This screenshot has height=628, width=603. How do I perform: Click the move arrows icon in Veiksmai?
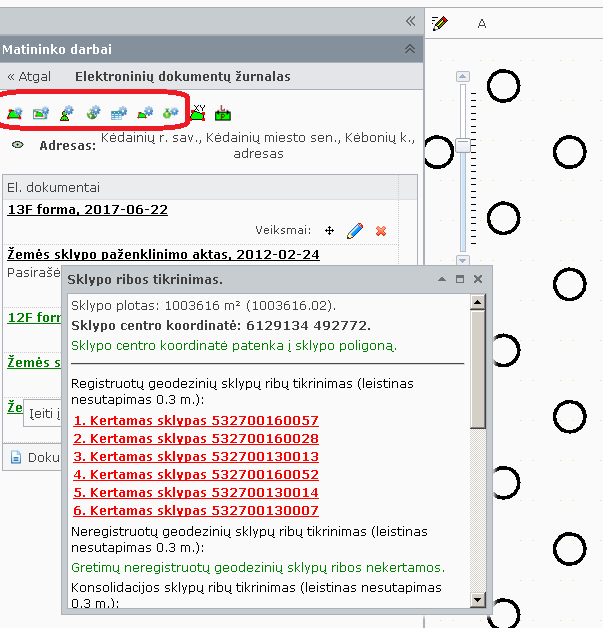click(x=329, y=231)
